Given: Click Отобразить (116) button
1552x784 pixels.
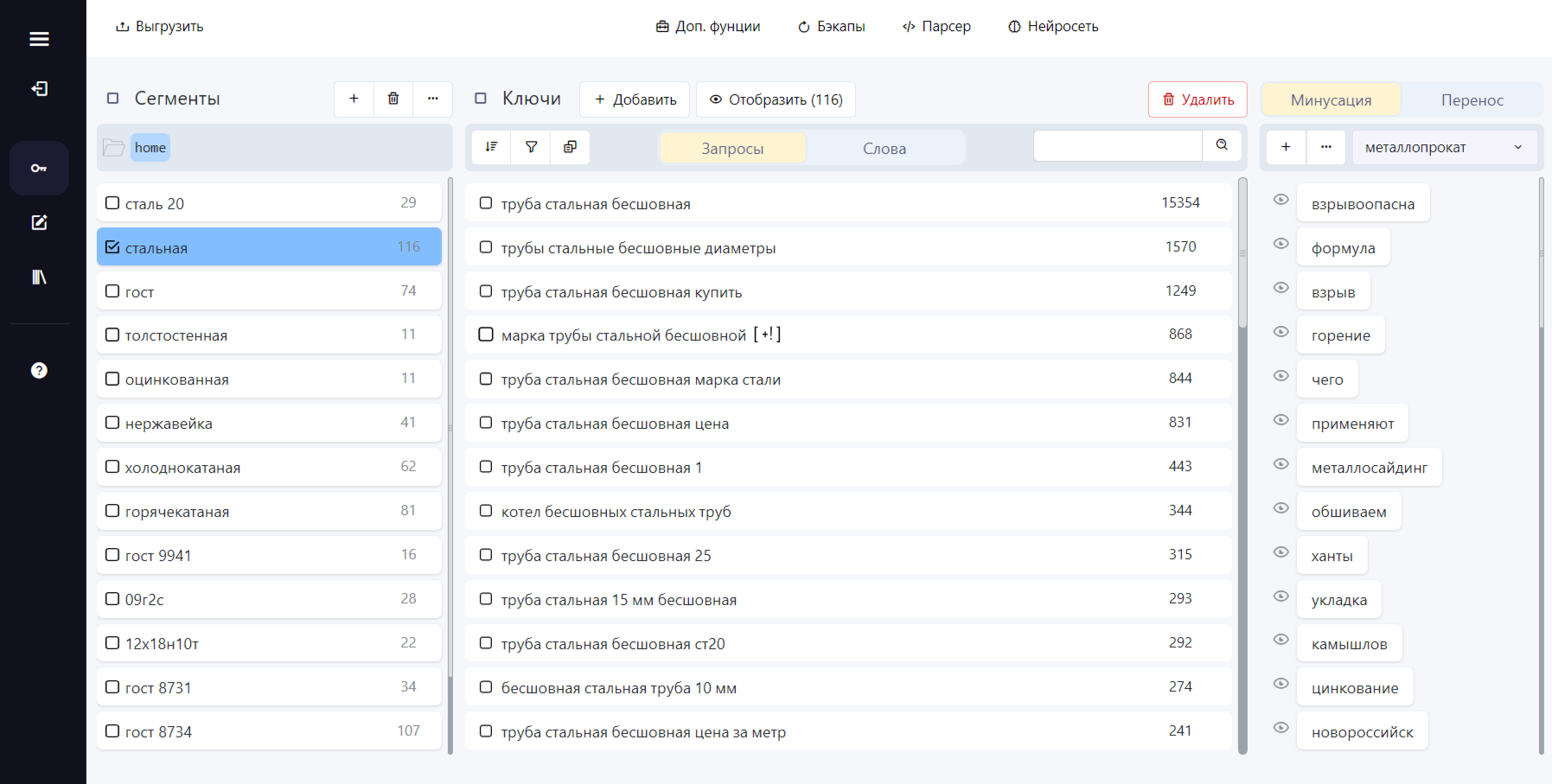Looking at the screenshot, I should click(776, 99).
